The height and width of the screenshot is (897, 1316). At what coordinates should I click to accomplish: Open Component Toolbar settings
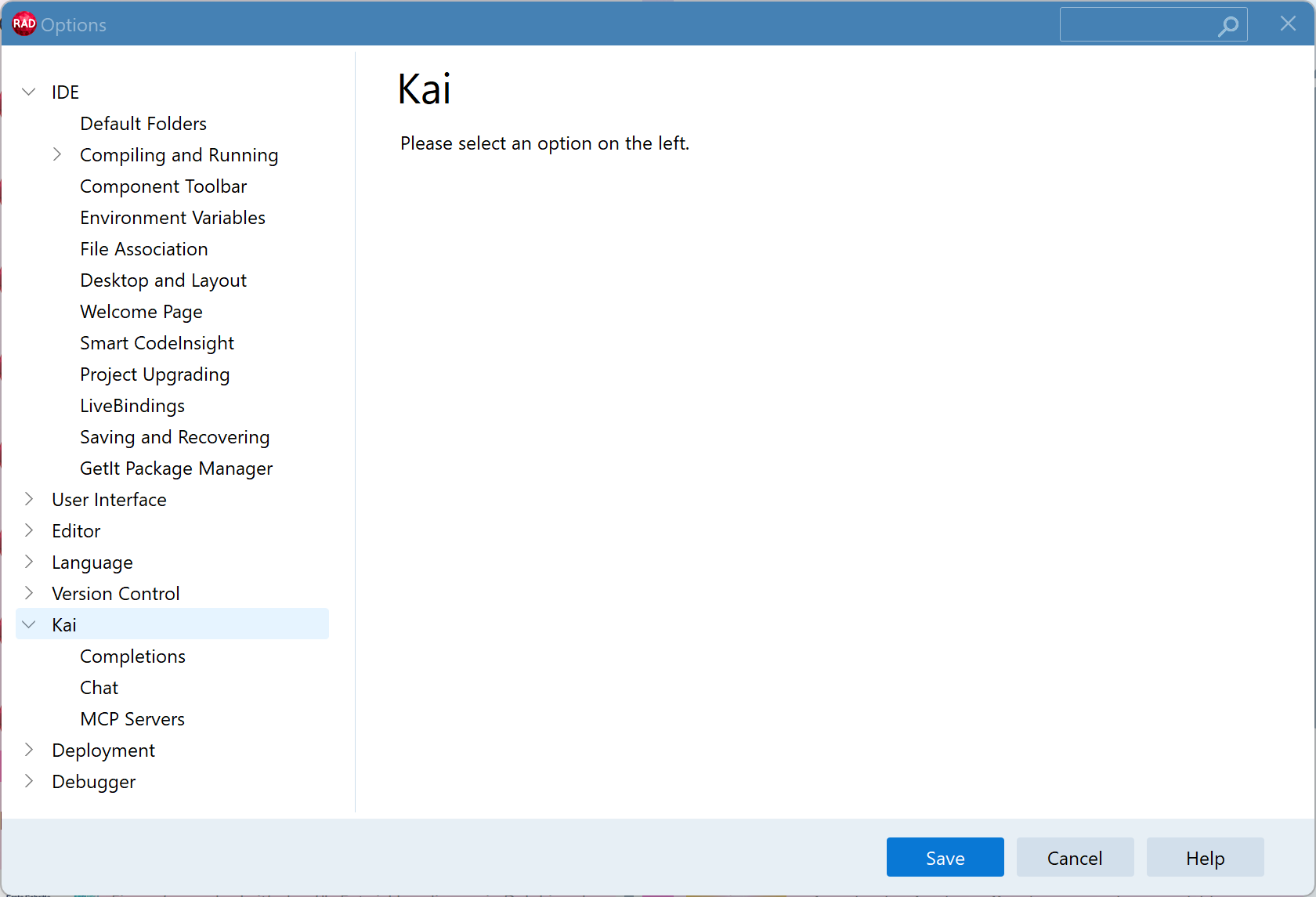(x=164, y=186)
